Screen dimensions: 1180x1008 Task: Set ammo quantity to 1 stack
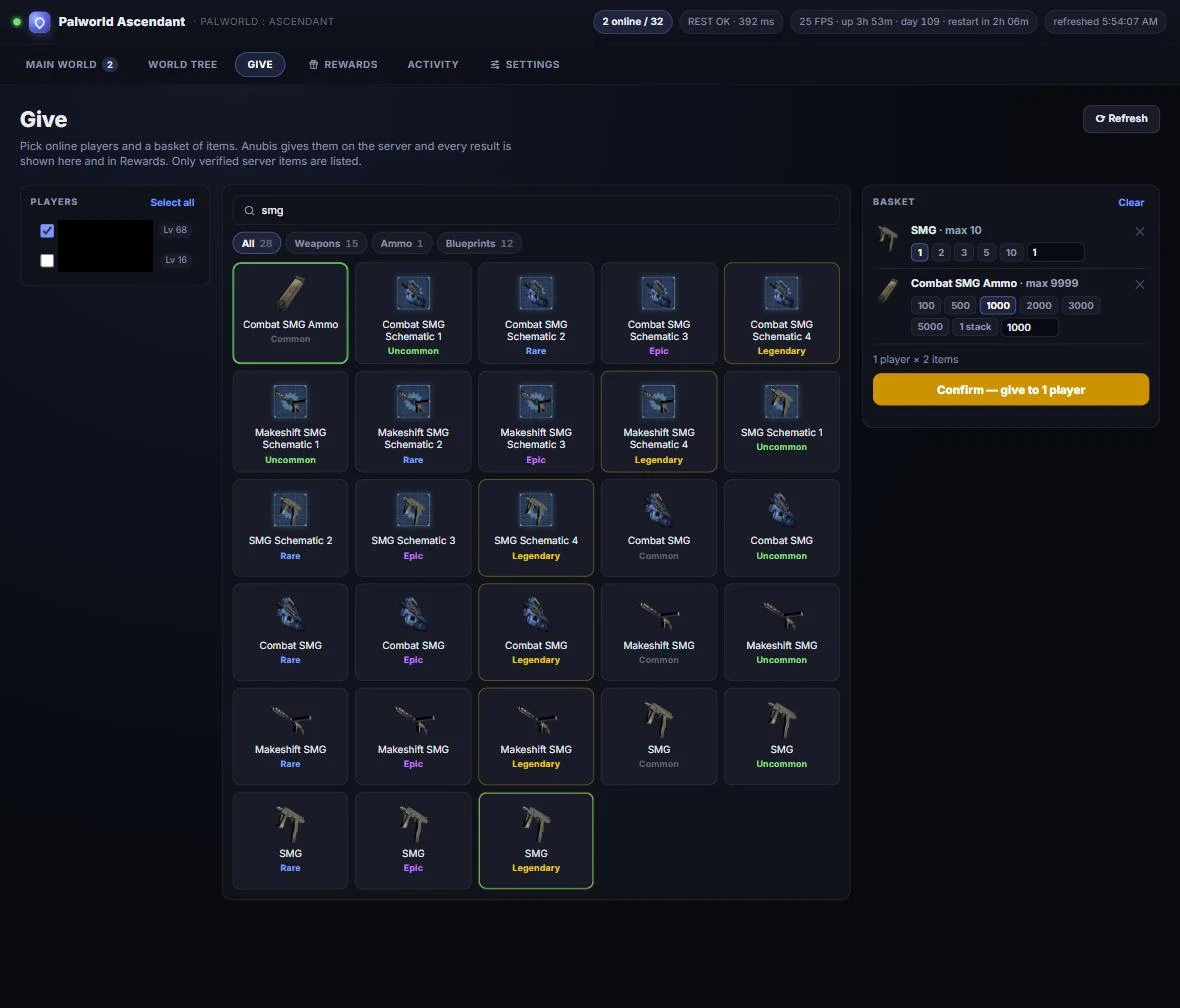pyautogui.click(x=975, y=327)
